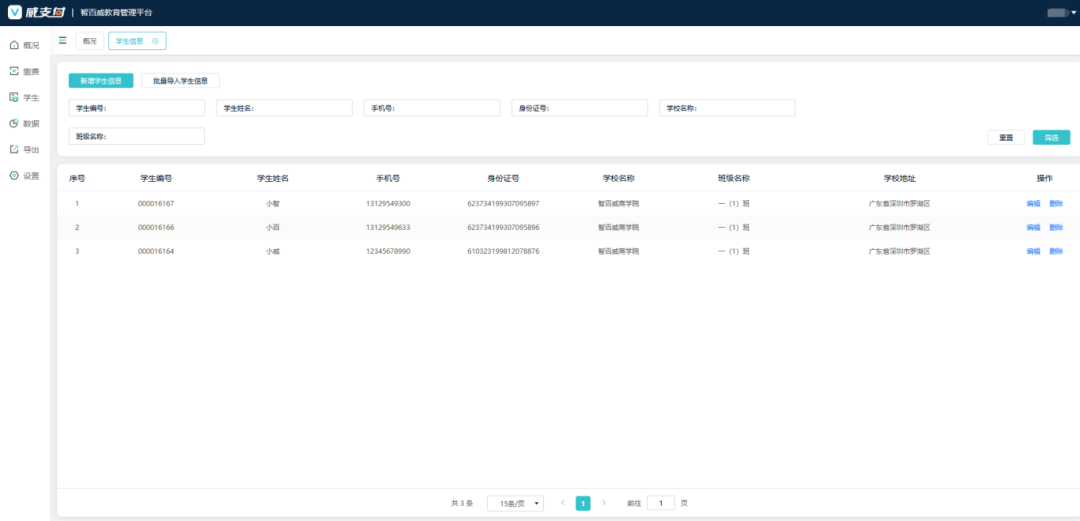
Task: Collapse the sidebar with the hamburger icon
Action: click(63, 41)
